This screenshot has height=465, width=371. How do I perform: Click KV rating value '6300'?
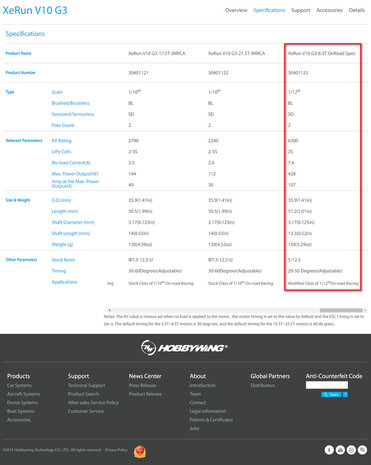pos(293,141)
